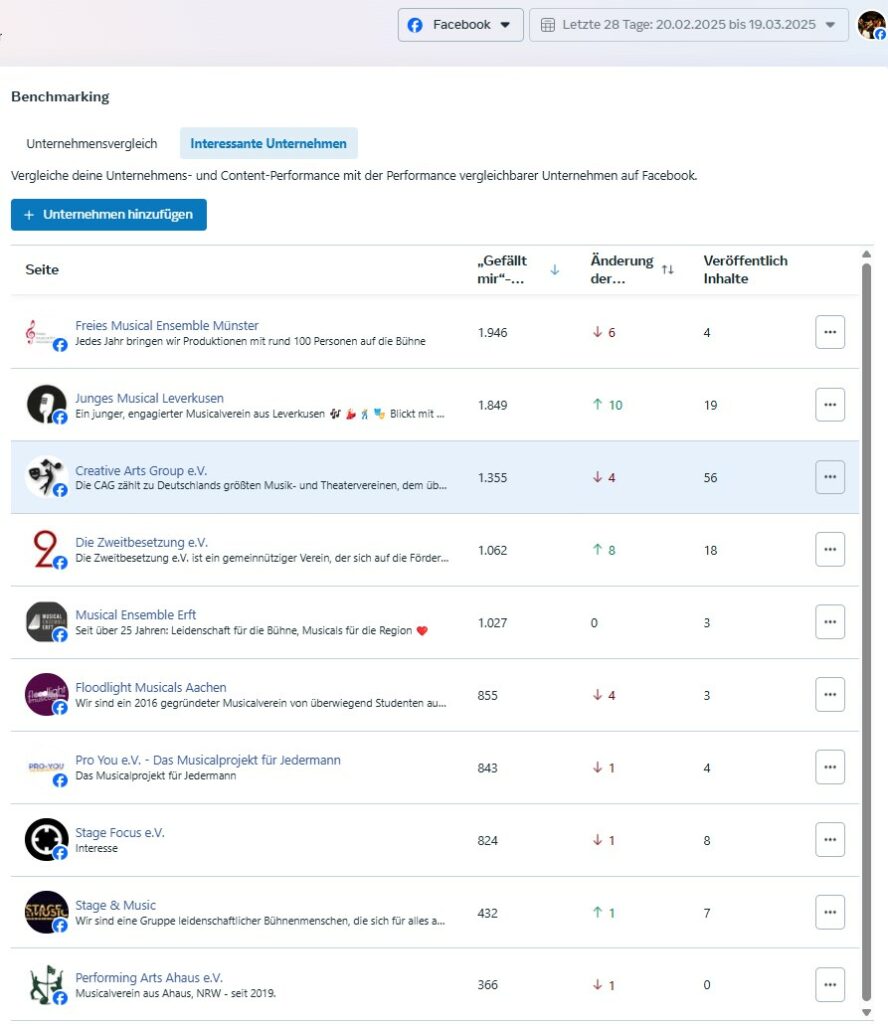888x1024 pixels.
Task: Click Die Zweitbesetzung e.V. page logo
Action: [x=46, y=550]
